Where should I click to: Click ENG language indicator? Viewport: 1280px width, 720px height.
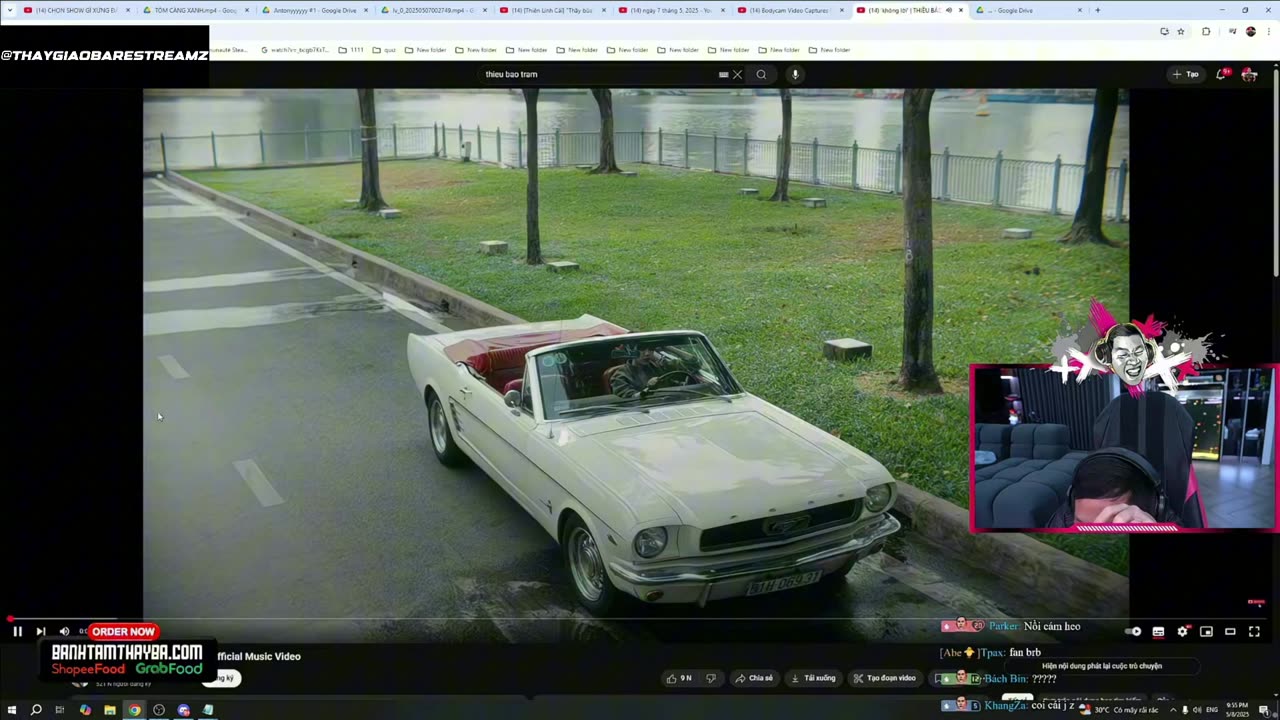coord(1212,710)
